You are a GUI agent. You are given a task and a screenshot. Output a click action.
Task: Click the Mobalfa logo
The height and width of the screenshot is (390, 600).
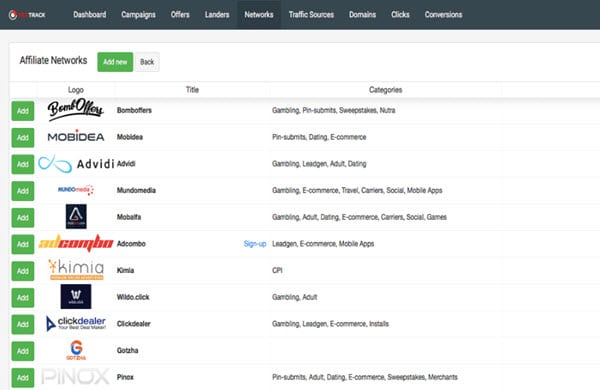[x=76, y=216]
